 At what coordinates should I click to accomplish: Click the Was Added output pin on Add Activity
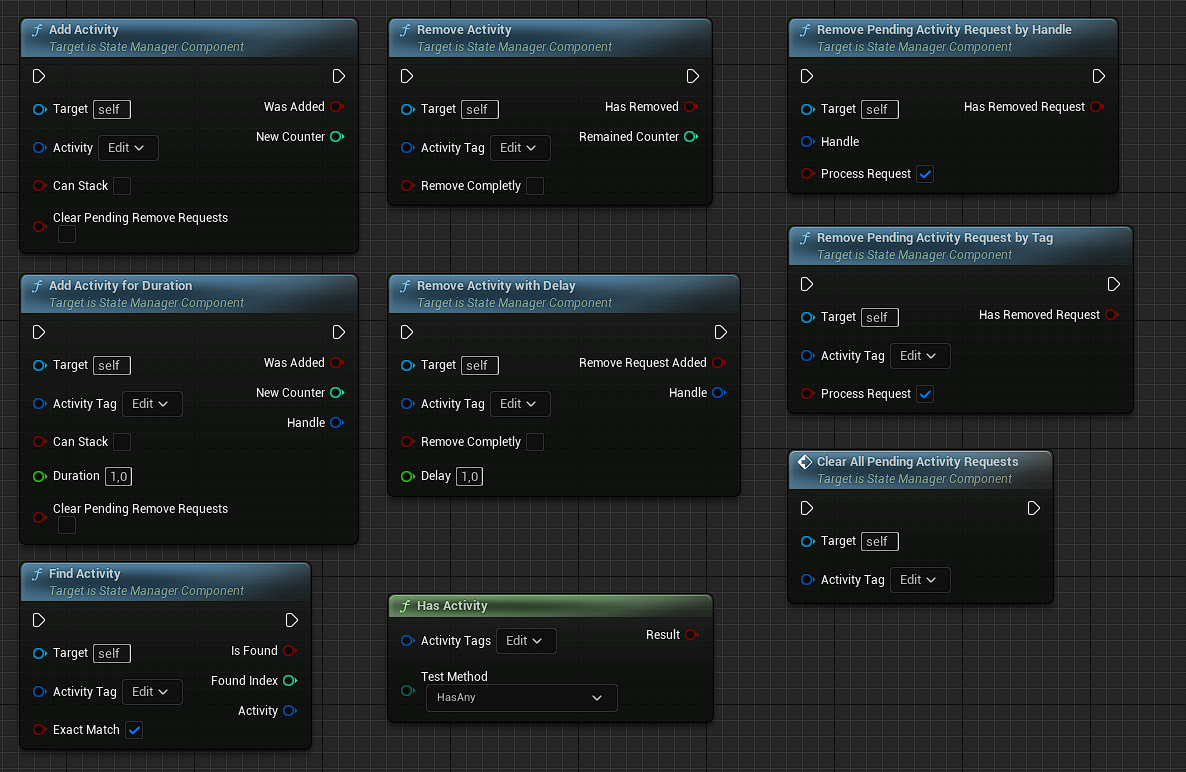click(x=337, y=107)
